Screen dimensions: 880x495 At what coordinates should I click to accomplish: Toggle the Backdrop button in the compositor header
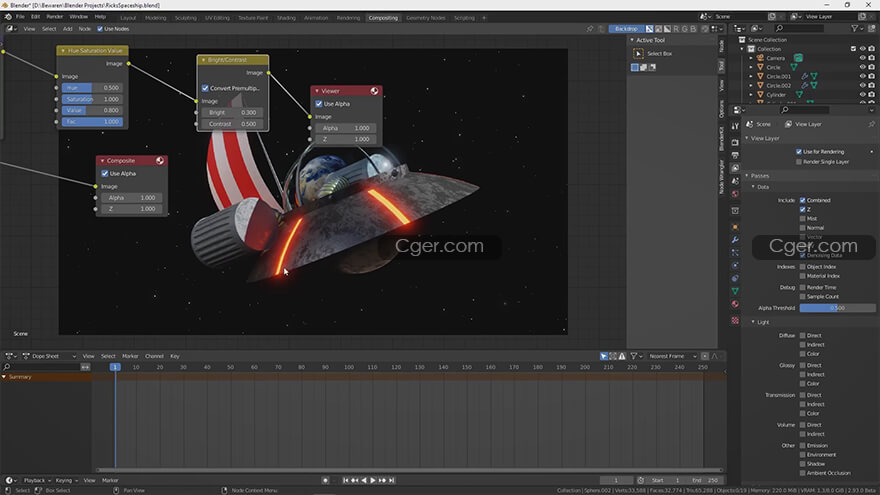[626, 29]
